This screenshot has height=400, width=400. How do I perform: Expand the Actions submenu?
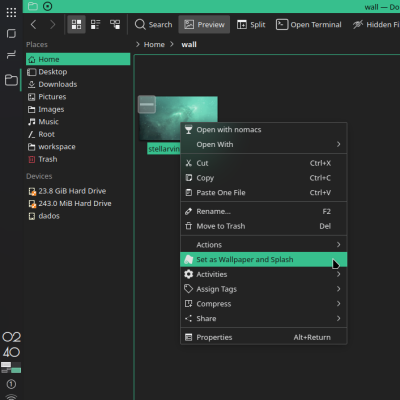264,245
